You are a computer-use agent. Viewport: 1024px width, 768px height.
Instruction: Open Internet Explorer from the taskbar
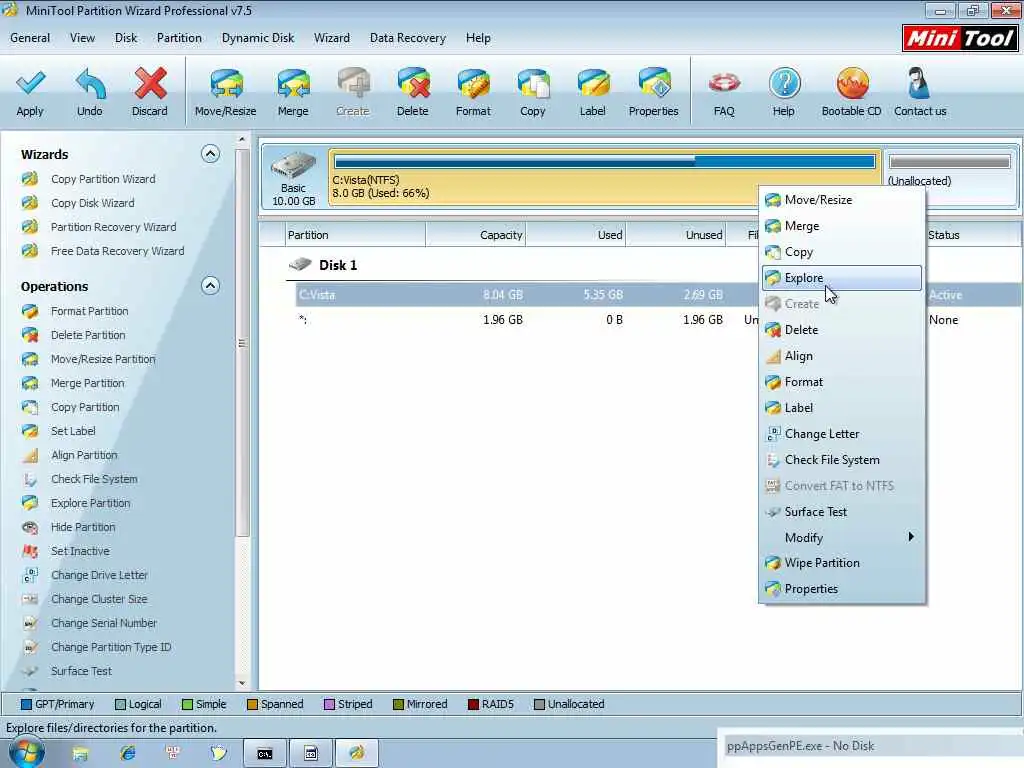pyautogui.click(x=127, y=754)
